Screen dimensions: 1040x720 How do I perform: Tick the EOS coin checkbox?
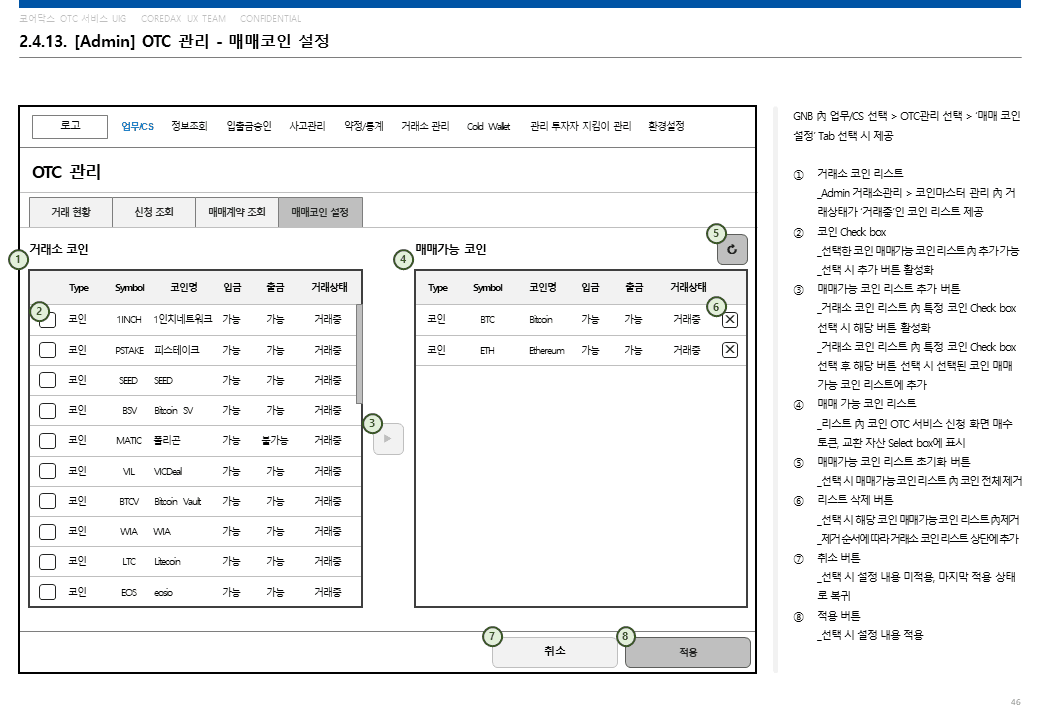pos(47,591)
